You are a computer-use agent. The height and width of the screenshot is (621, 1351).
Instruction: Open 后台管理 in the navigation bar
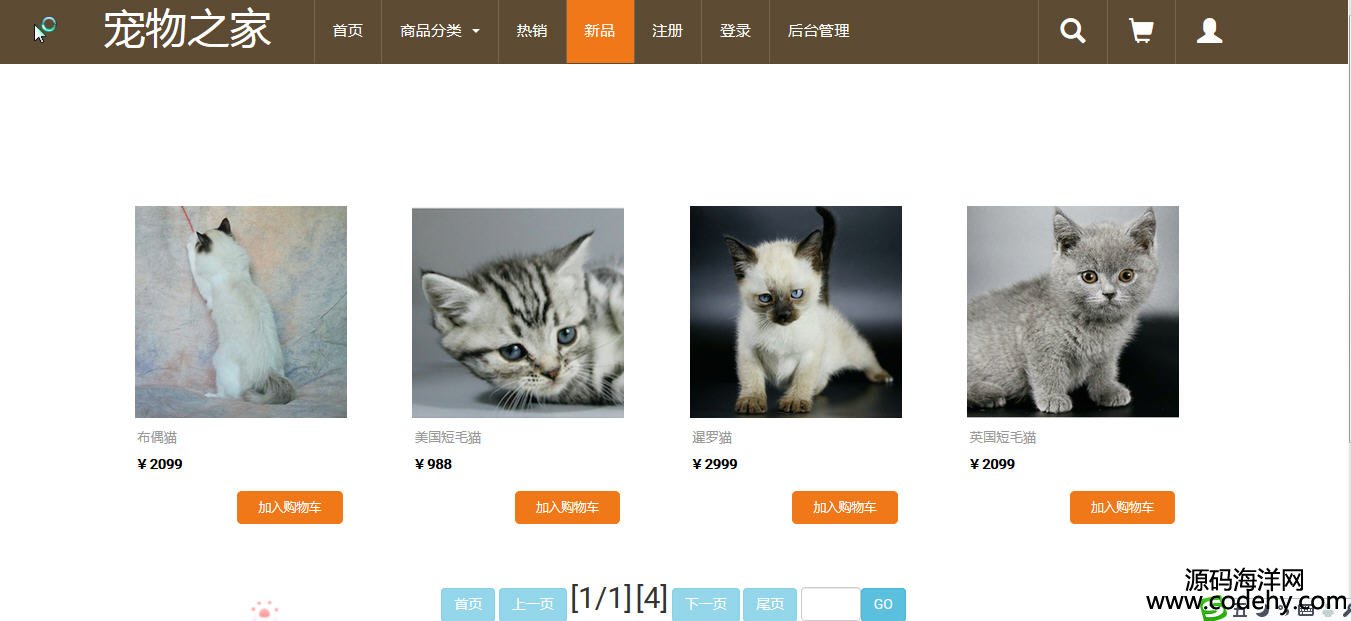(819, 31)
